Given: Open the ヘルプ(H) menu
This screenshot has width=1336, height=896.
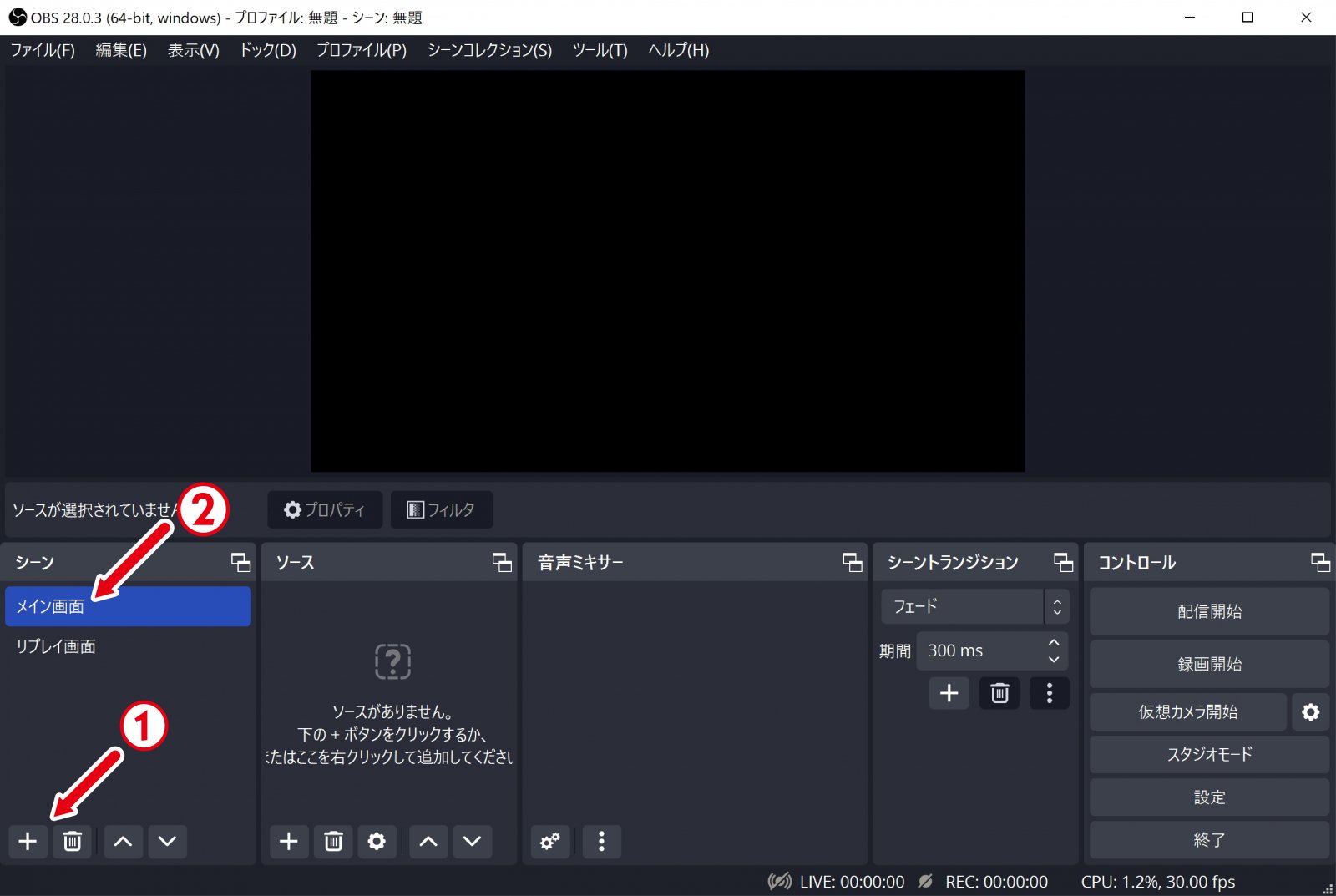Looking at the screenshot, I should [679, 50].
